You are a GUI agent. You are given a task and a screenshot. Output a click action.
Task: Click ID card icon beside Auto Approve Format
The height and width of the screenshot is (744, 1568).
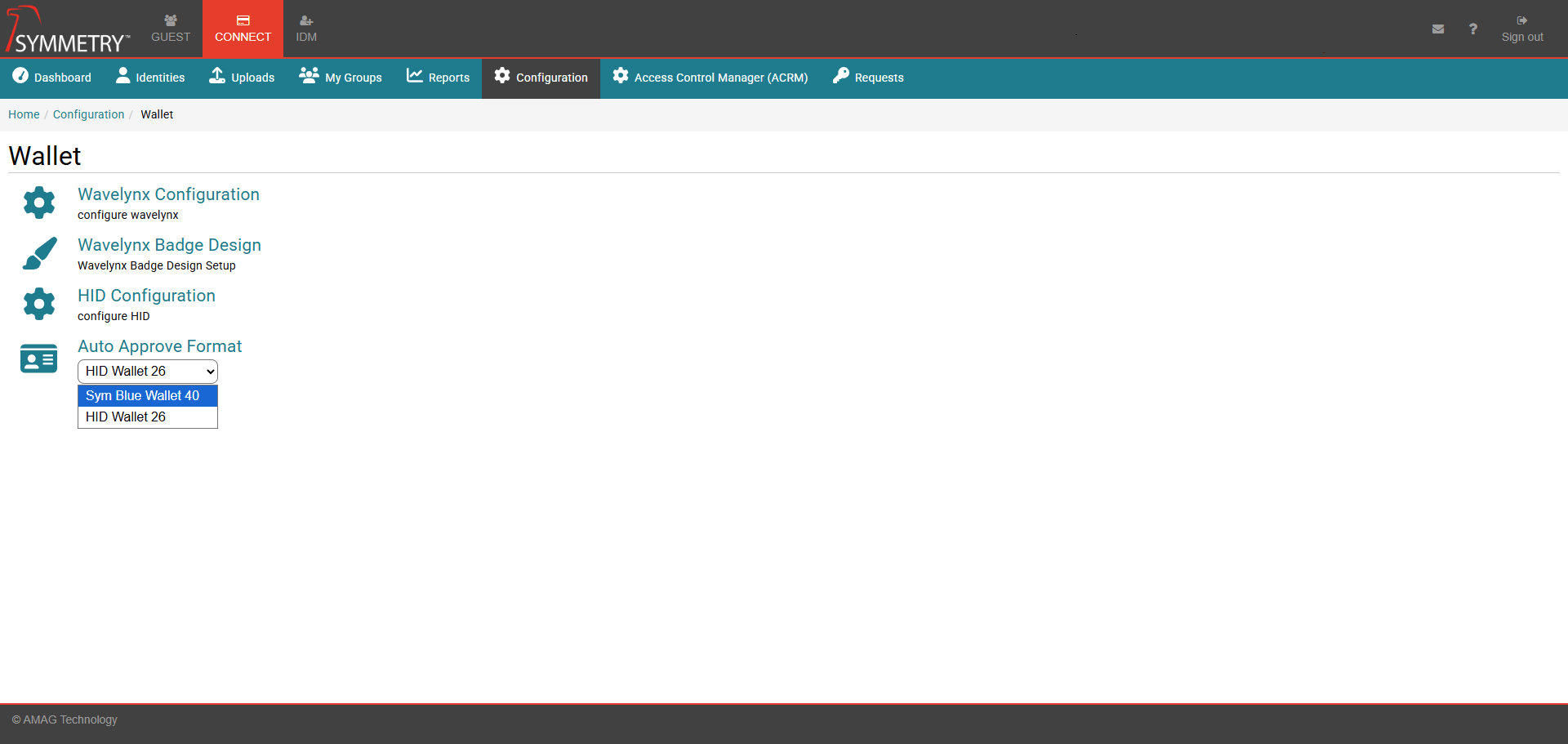(x=38, y=359)
